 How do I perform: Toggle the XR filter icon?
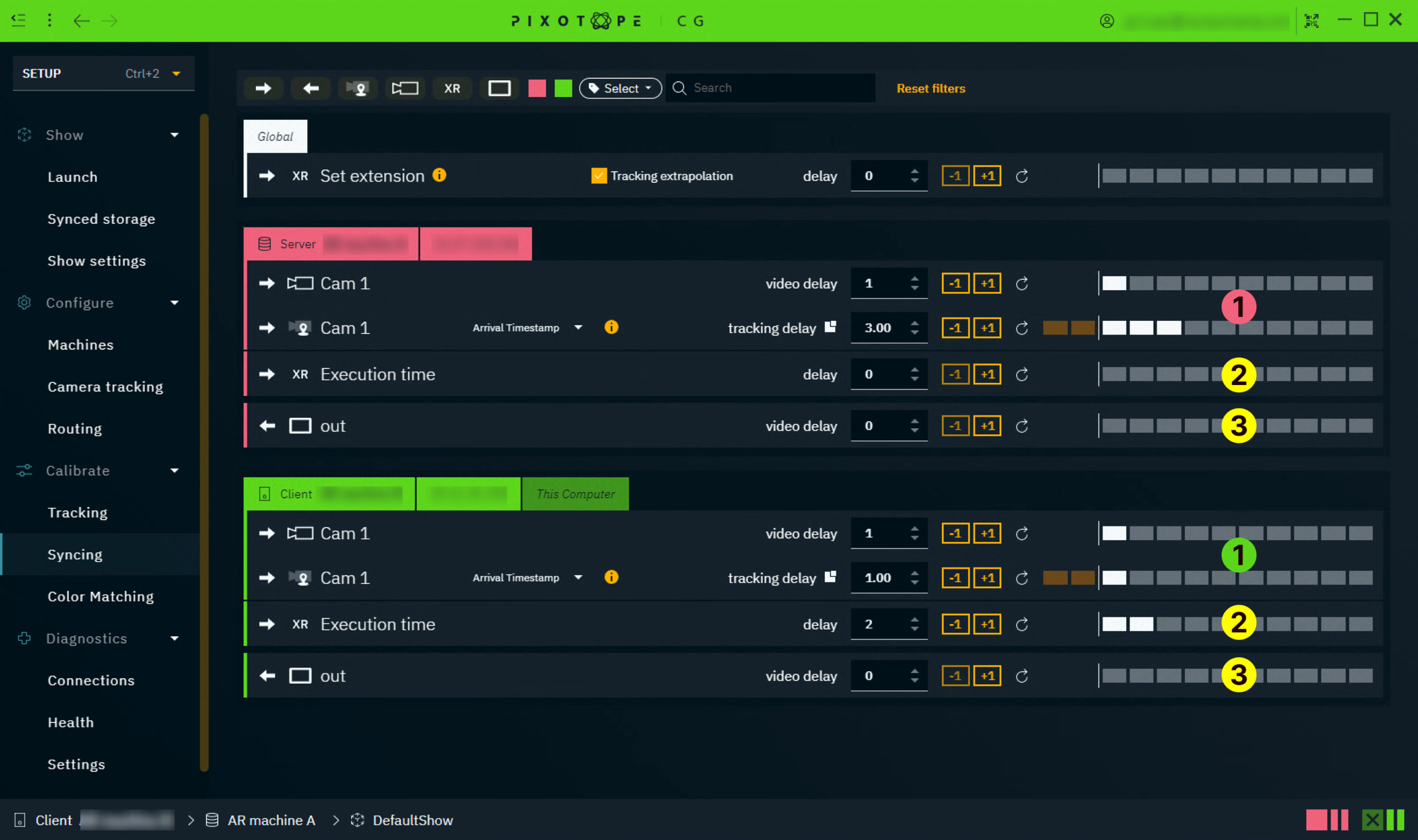coord(452,88)
